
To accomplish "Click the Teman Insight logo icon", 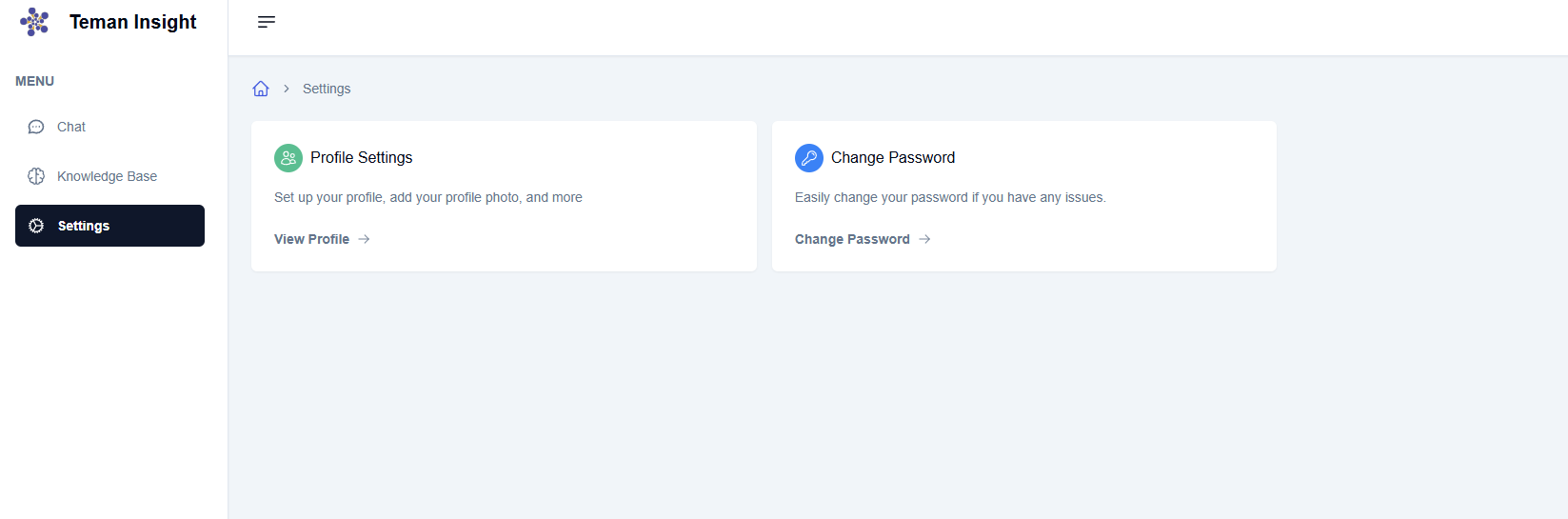I will 34,22.
